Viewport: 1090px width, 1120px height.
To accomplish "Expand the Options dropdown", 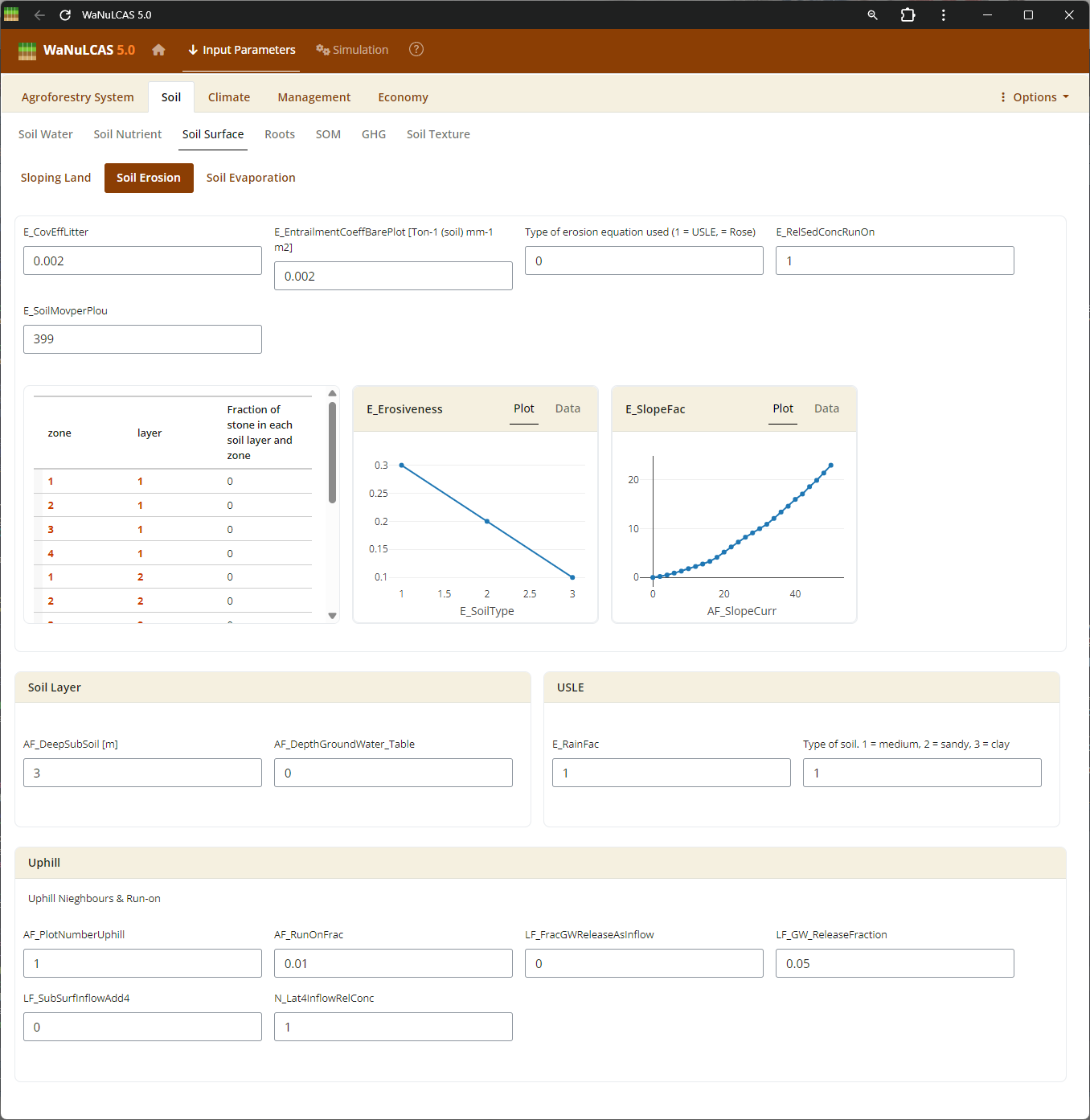I will [1034, 97].
